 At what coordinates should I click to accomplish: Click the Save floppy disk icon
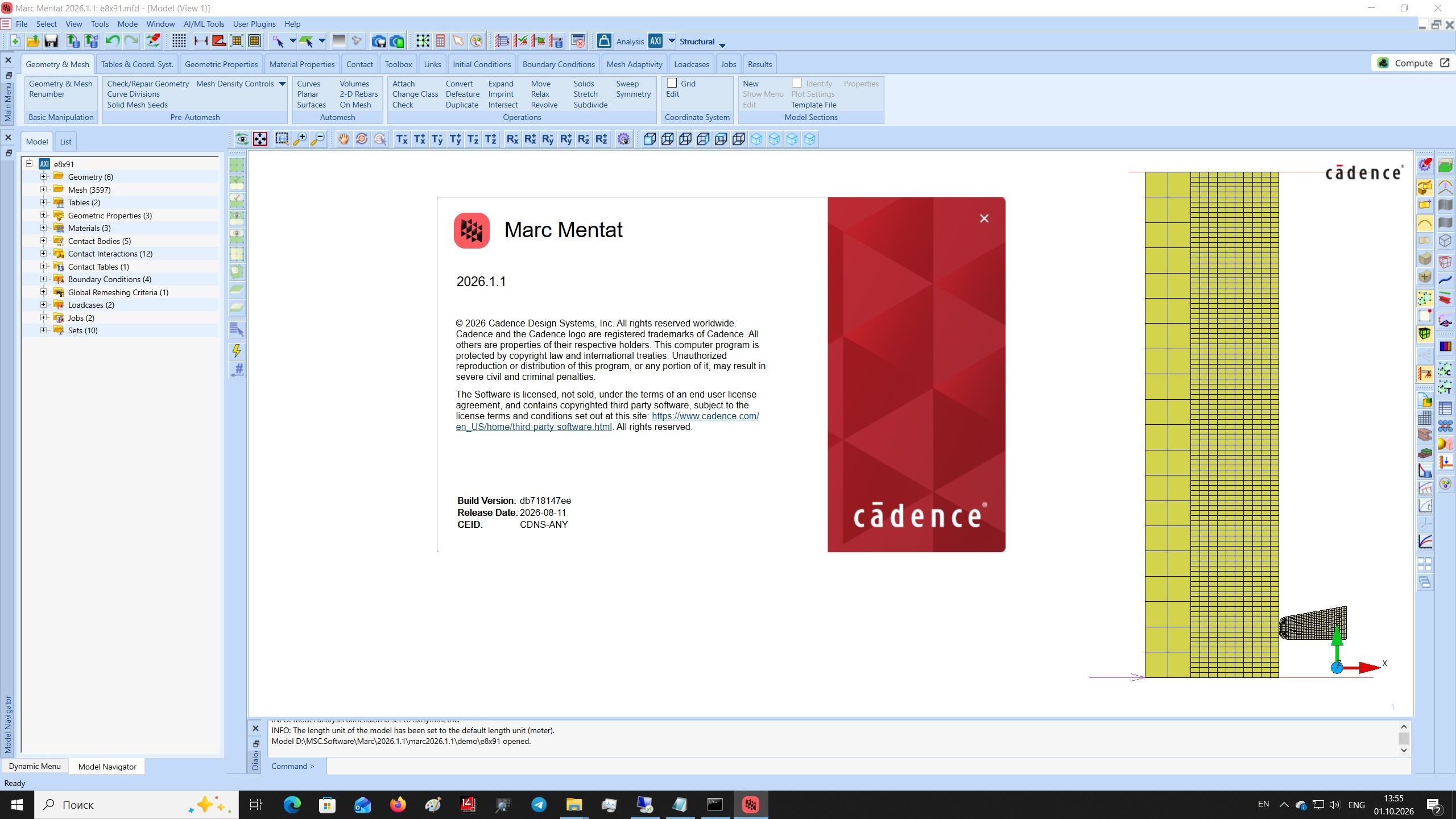pyautogui.click(x=51, y=41)
